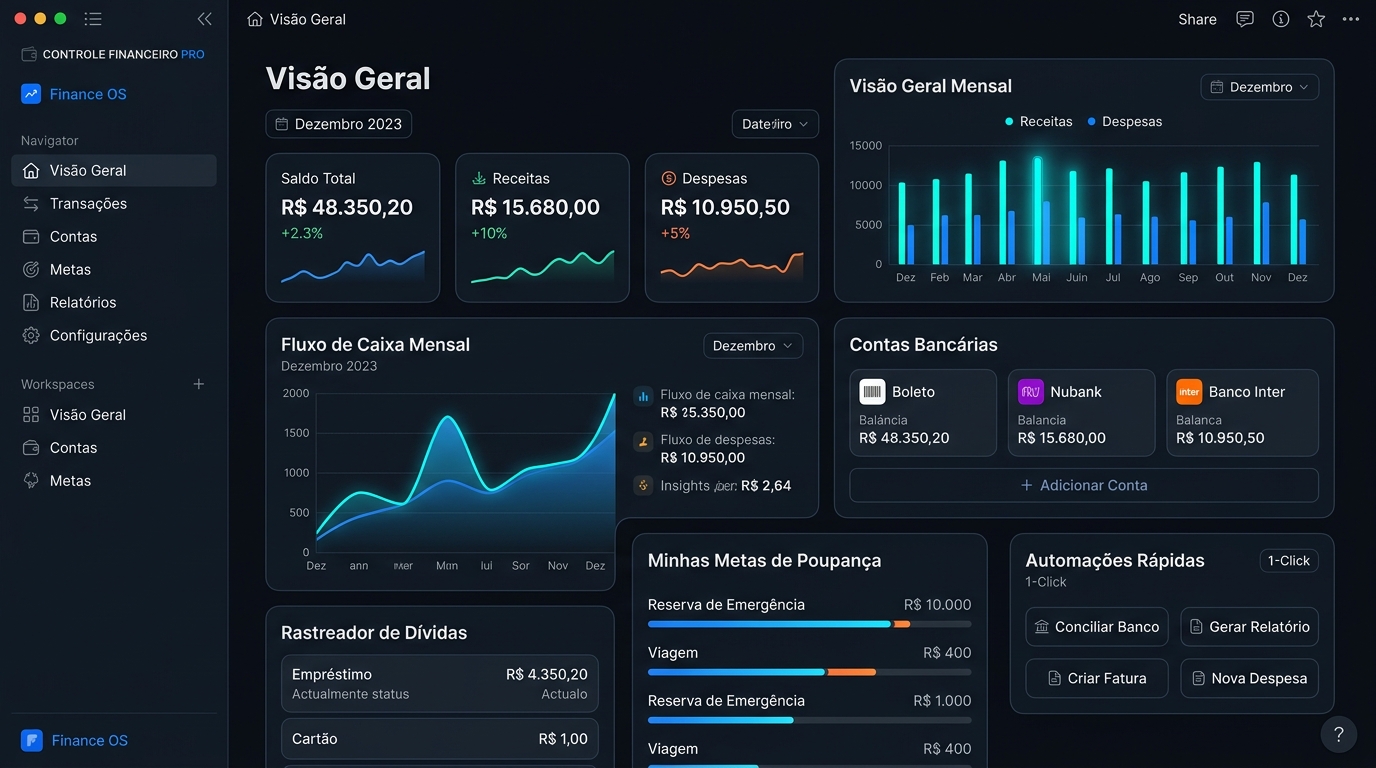Click the bottom Finance OS logo icon
This screenshot has width=1376, height=768.
pyautogui.click(x=31, y=740)
